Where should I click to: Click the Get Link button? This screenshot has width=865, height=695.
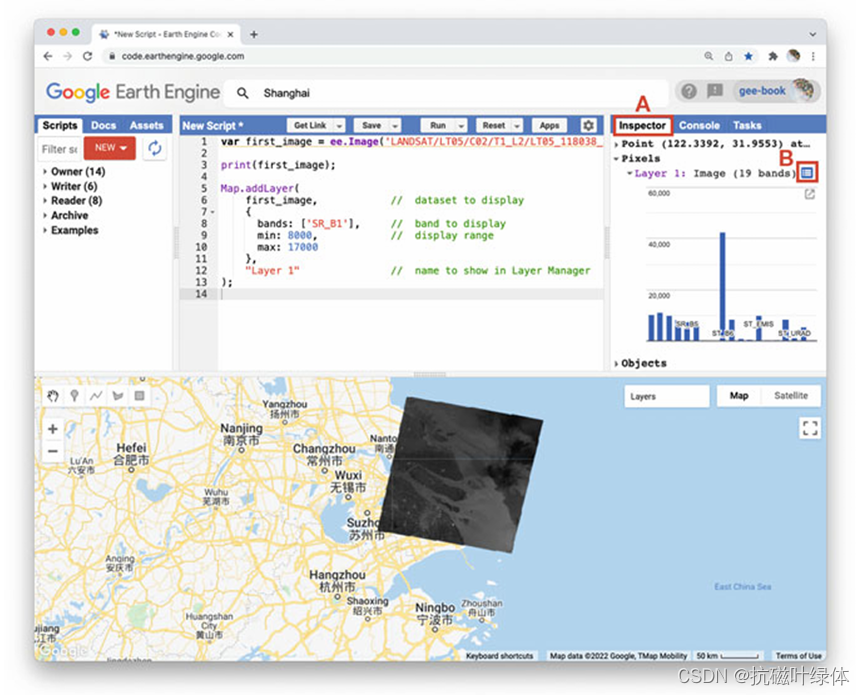[x=310, y=126]
